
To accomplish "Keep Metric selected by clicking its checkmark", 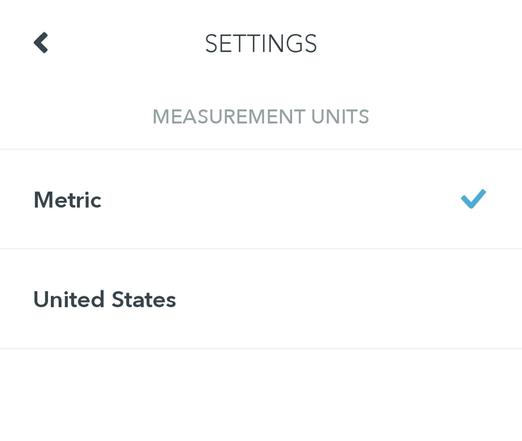I will pyautogui.click(x=473, y=199).
